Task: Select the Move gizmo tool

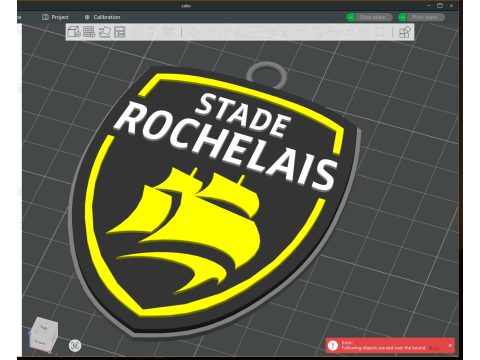Action: point(194,32)
